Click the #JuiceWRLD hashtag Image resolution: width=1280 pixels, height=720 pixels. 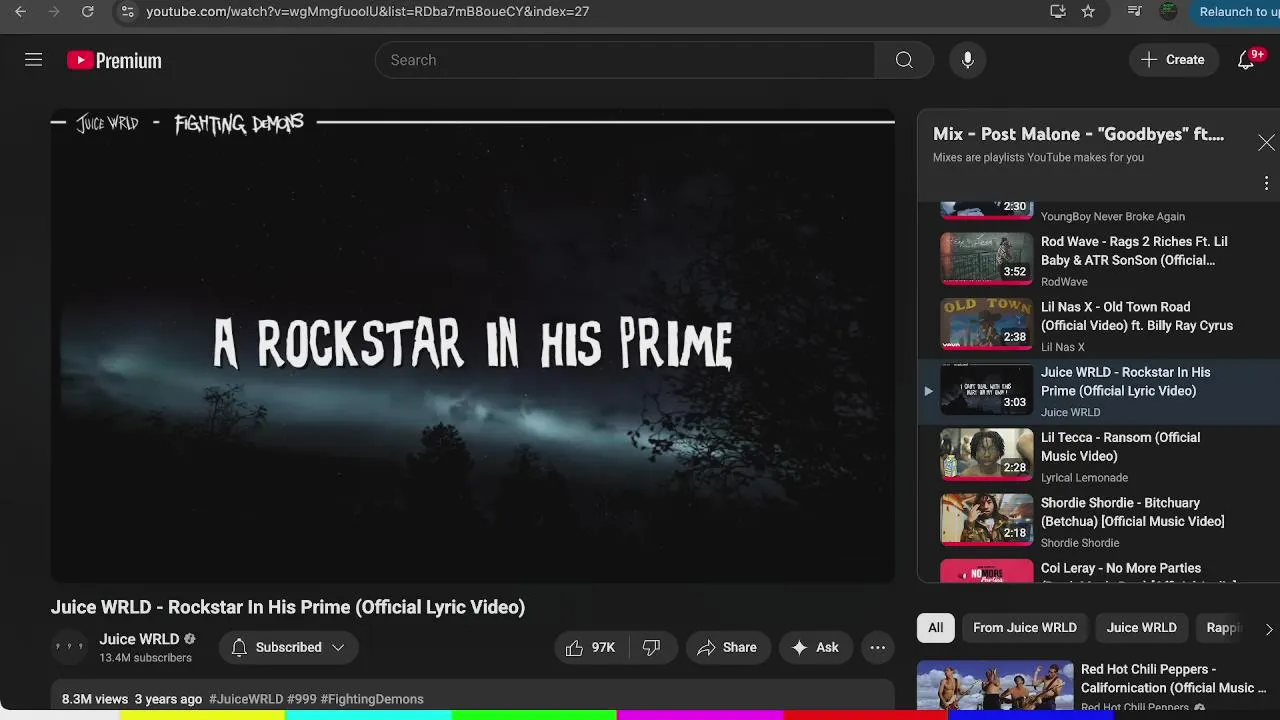point(246,699)
